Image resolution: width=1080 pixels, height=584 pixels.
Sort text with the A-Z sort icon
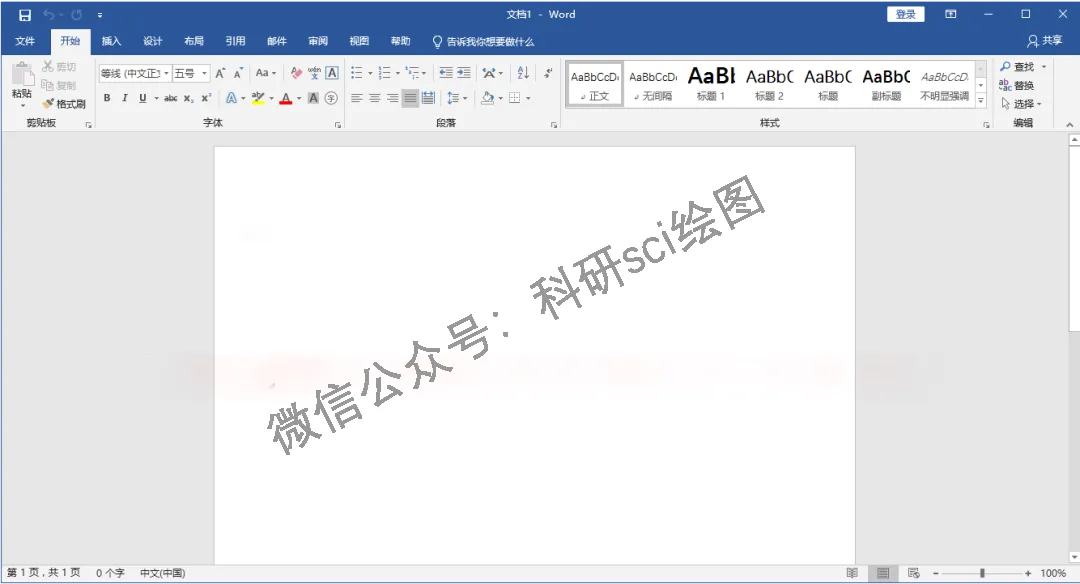tap(523, 73)
